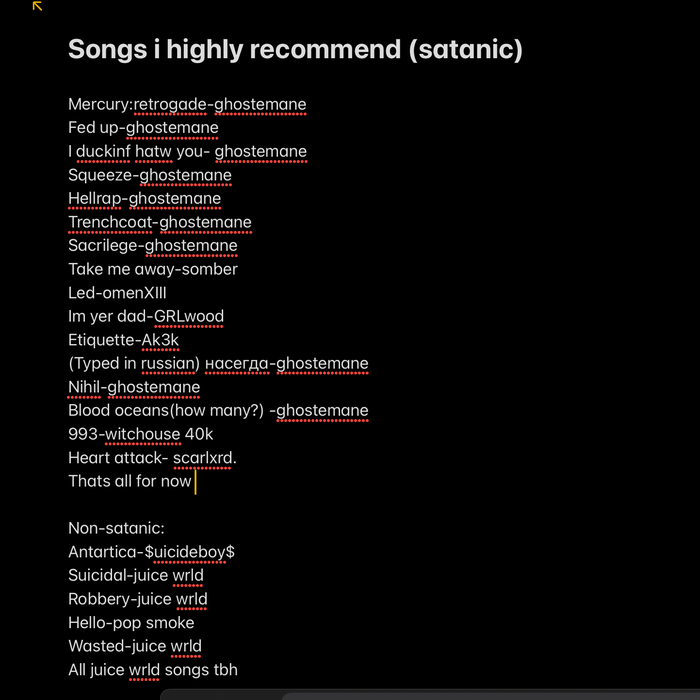Image resolution: width=700 pixels, height=700 pixels.
Task: Select the 'Sacrilege-ghostemane' line
Action: coord(153,246)
